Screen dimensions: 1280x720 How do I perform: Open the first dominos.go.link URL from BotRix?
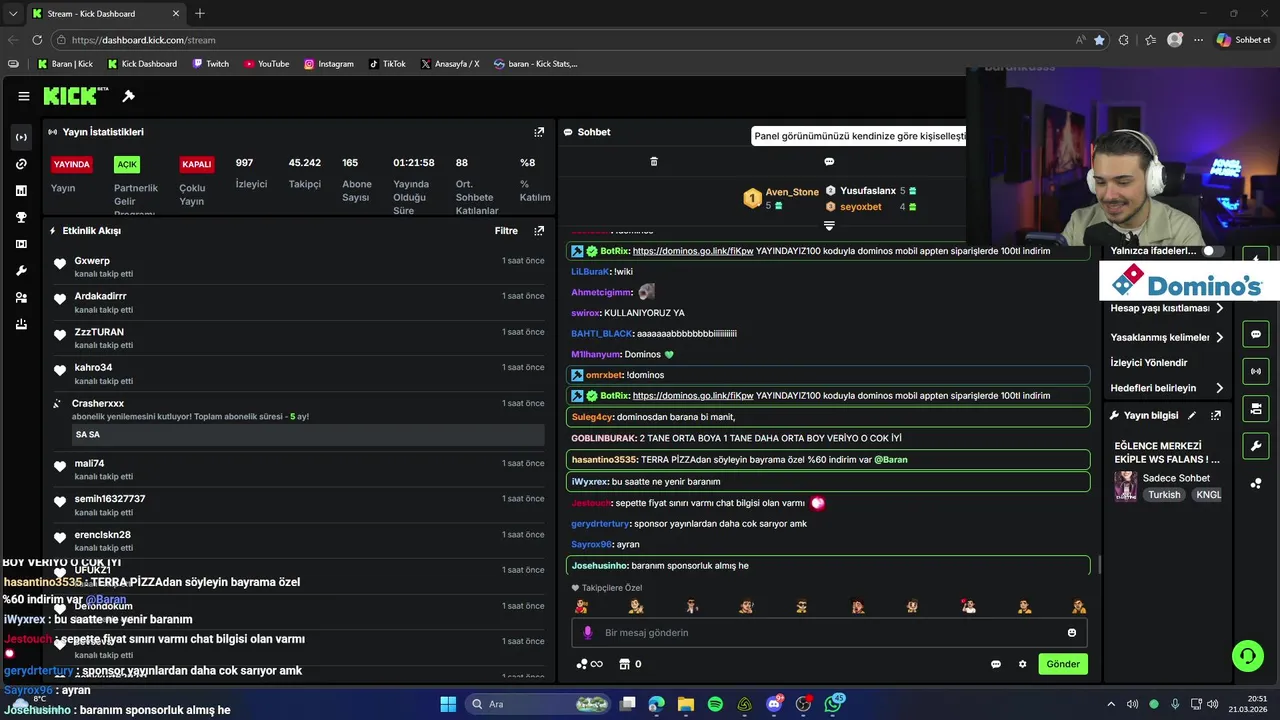coord(693,251)
